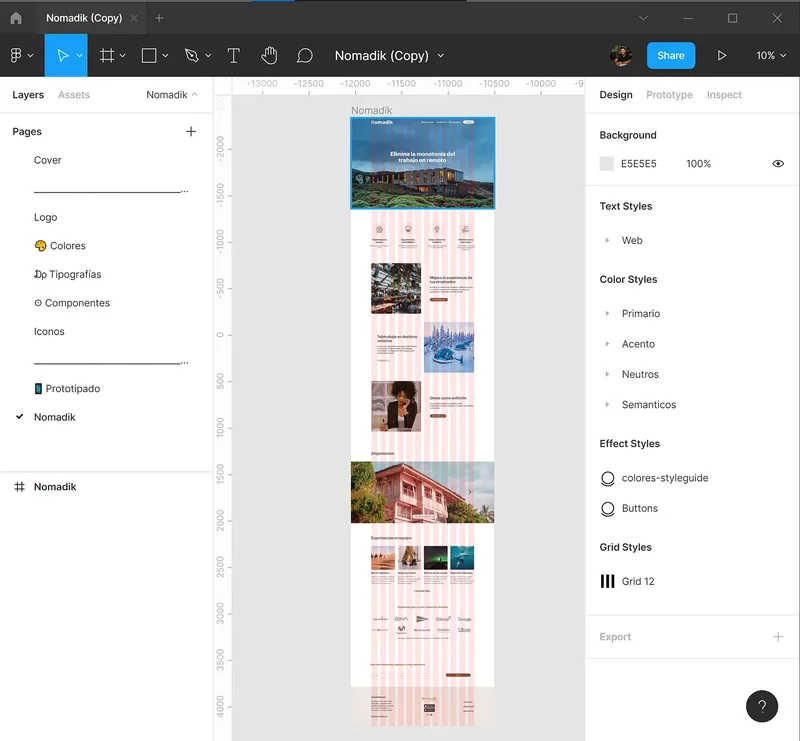Select the Nomadik frame label on canvas
This screenshot has height=741, width=800.
371,110
